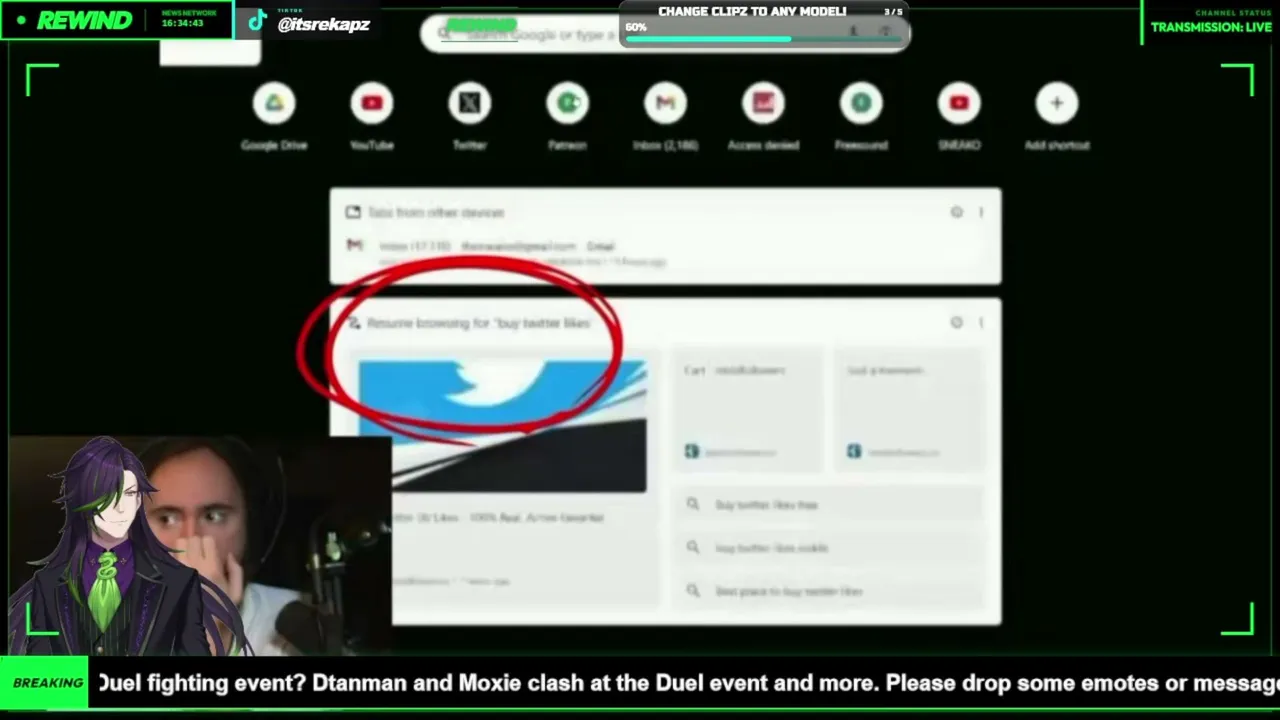Click the tabs icon beside Tabs from other devices
This screenshot has width=1280, height=720.
pos(353,212)
